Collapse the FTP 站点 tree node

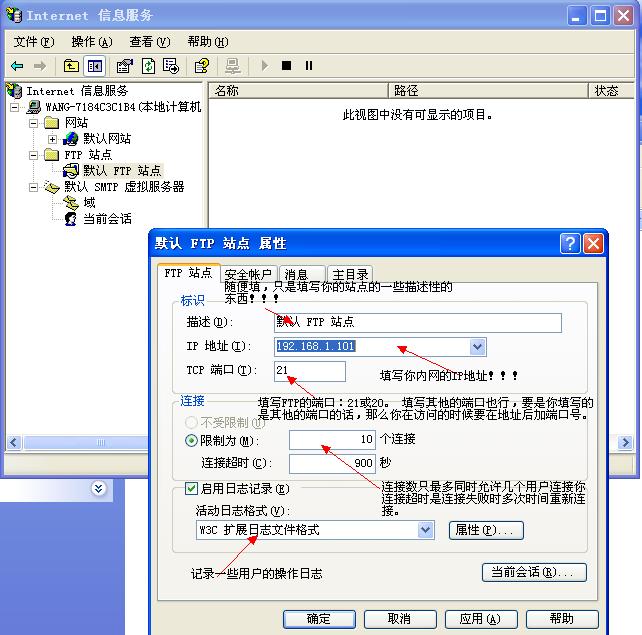click(x=34, y=155)
